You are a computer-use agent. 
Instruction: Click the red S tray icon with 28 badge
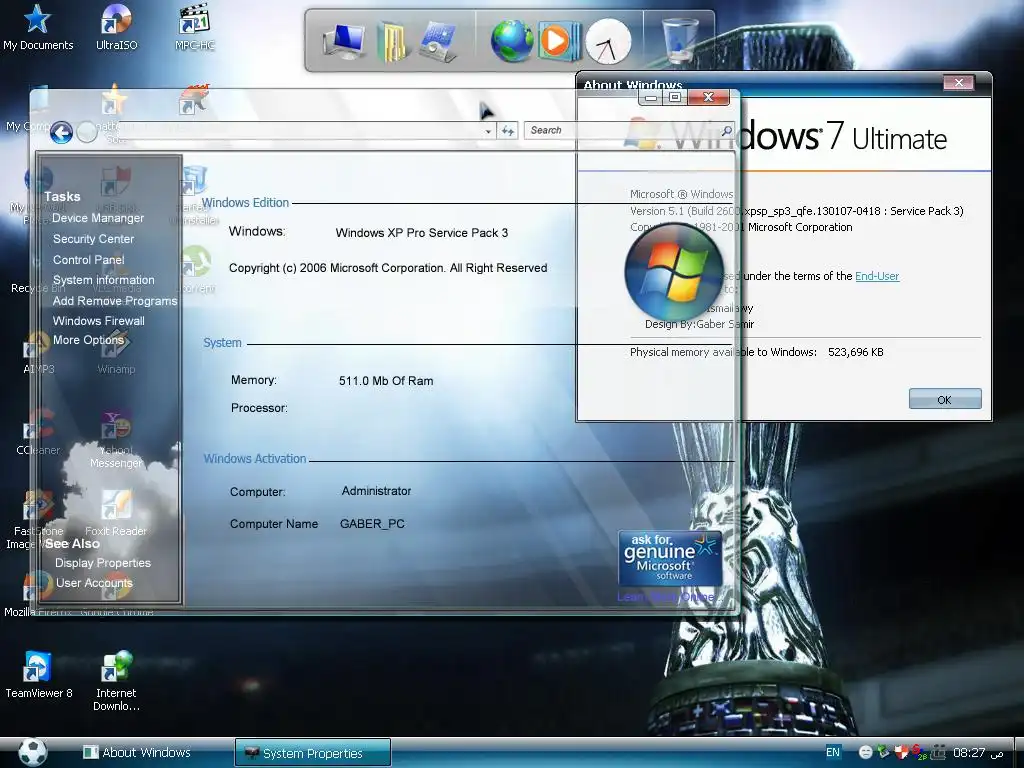coord(920,753)
